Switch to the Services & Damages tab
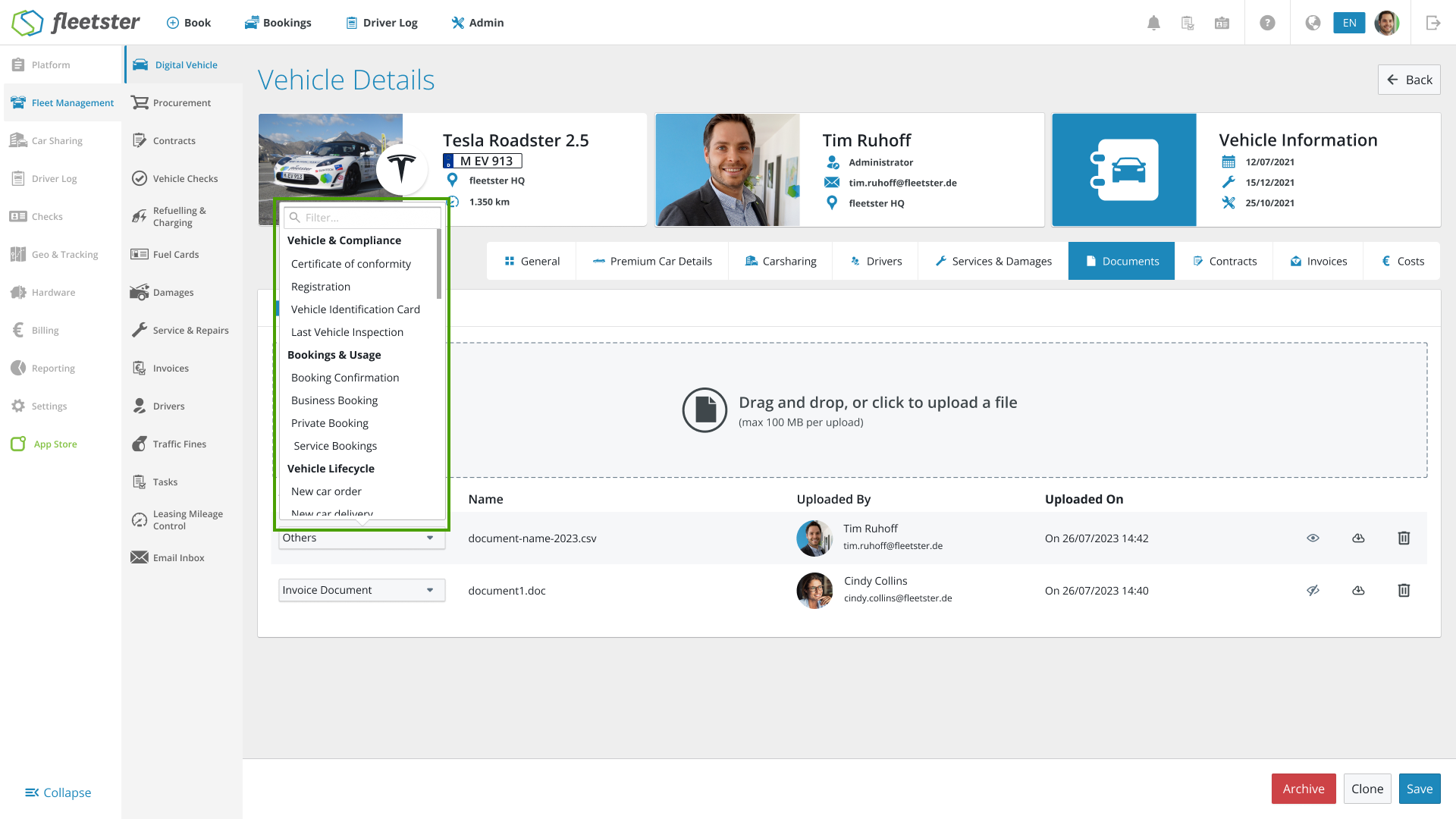The width and height of the screenshot is (1456, 819). tap(993, 261)
